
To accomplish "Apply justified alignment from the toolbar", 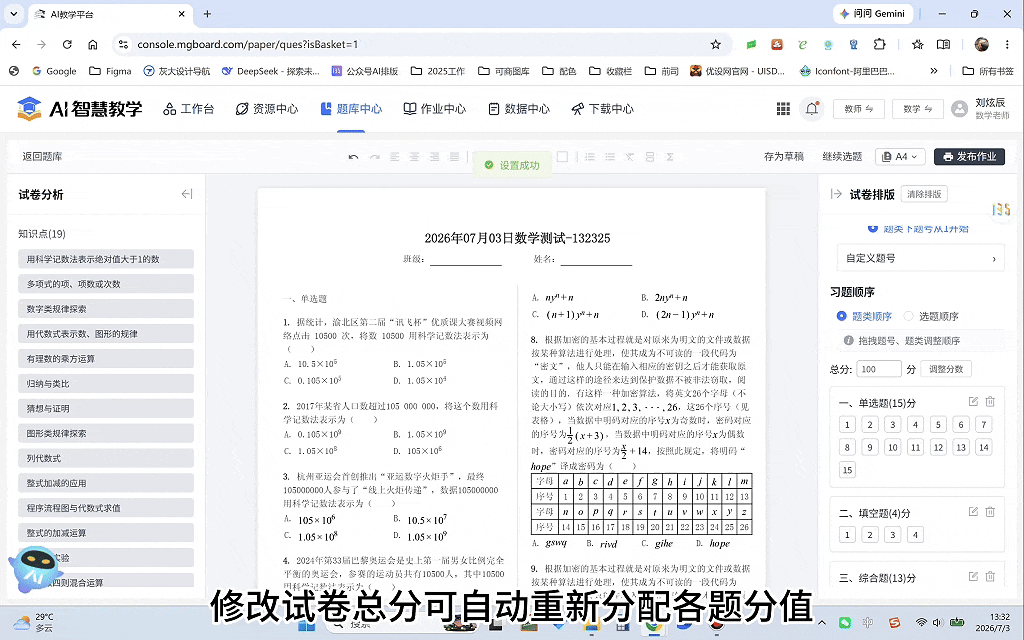I will [455, 157].
